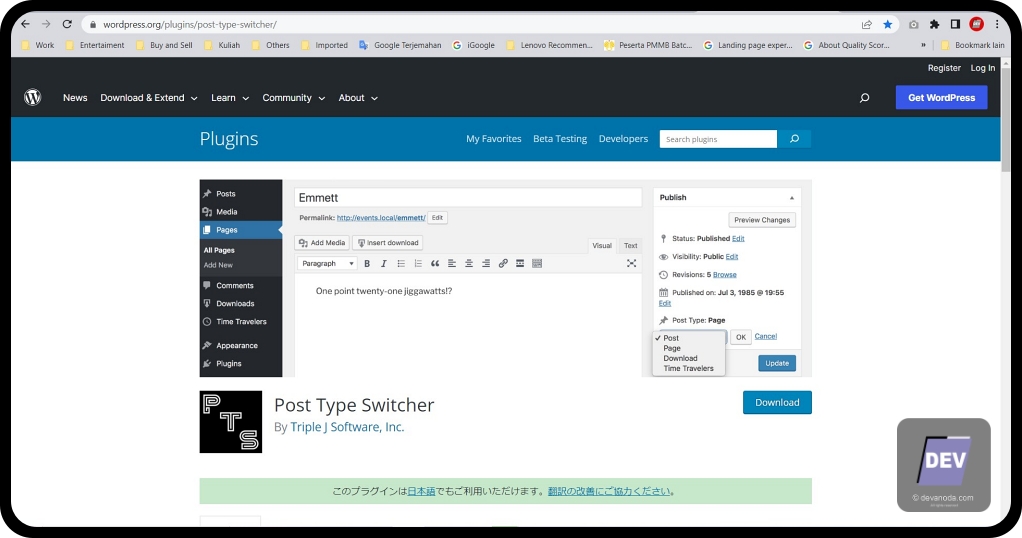Expand the Learn menu
The image size is (1022, 538).
pos(230,98)
